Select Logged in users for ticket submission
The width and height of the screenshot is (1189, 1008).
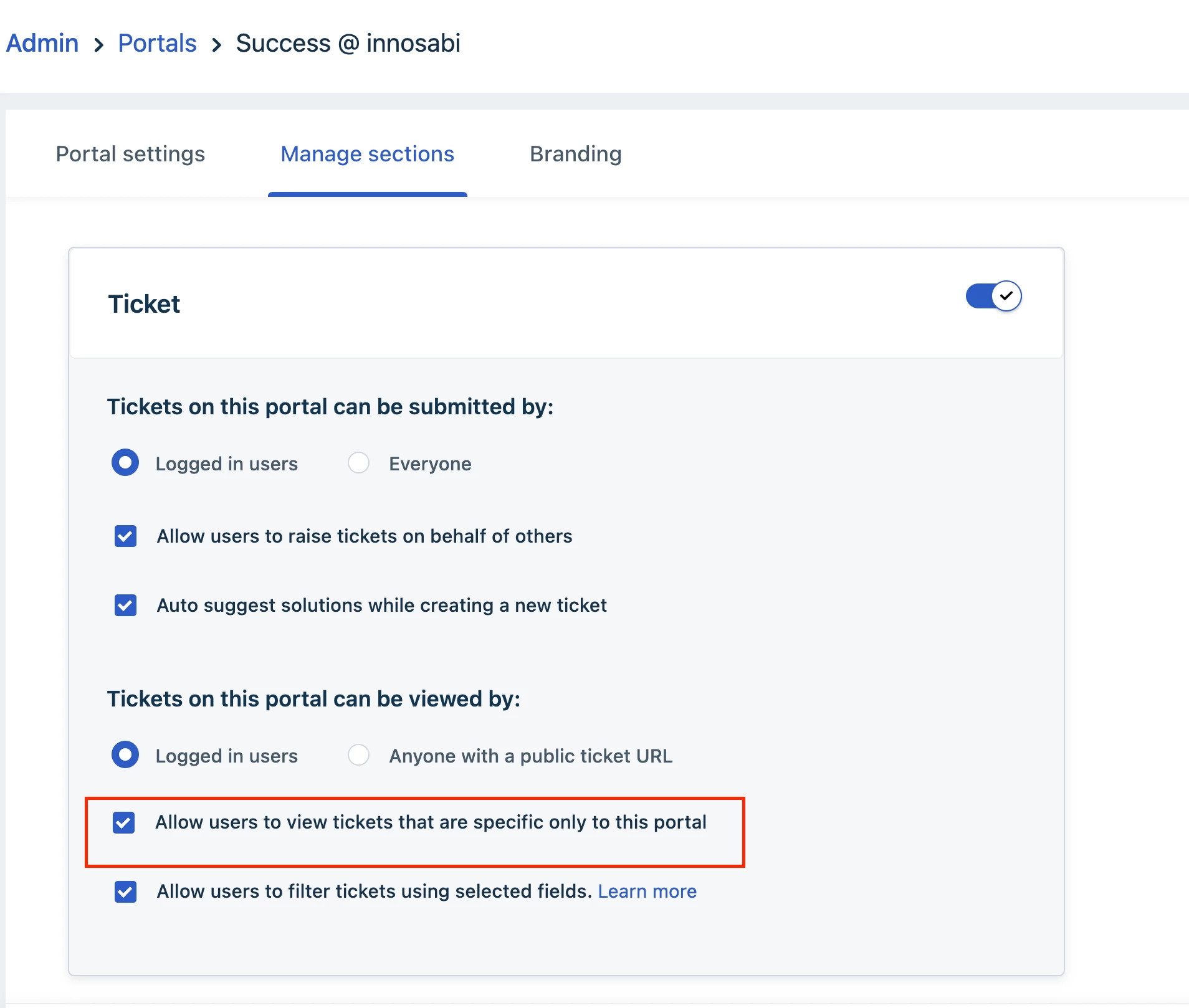[x=125, y=463]
